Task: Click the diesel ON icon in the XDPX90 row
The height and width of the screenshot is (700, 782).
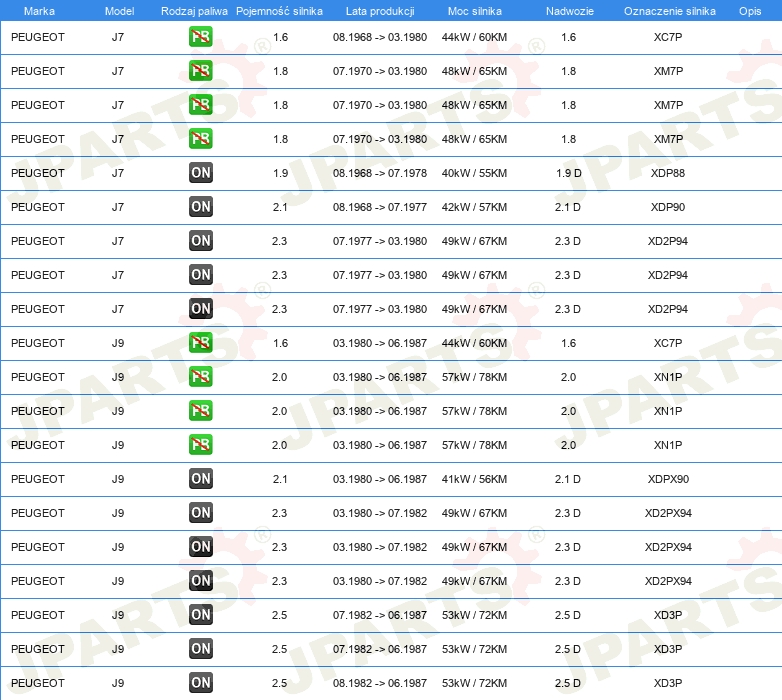Action: (x=200, y=479)
